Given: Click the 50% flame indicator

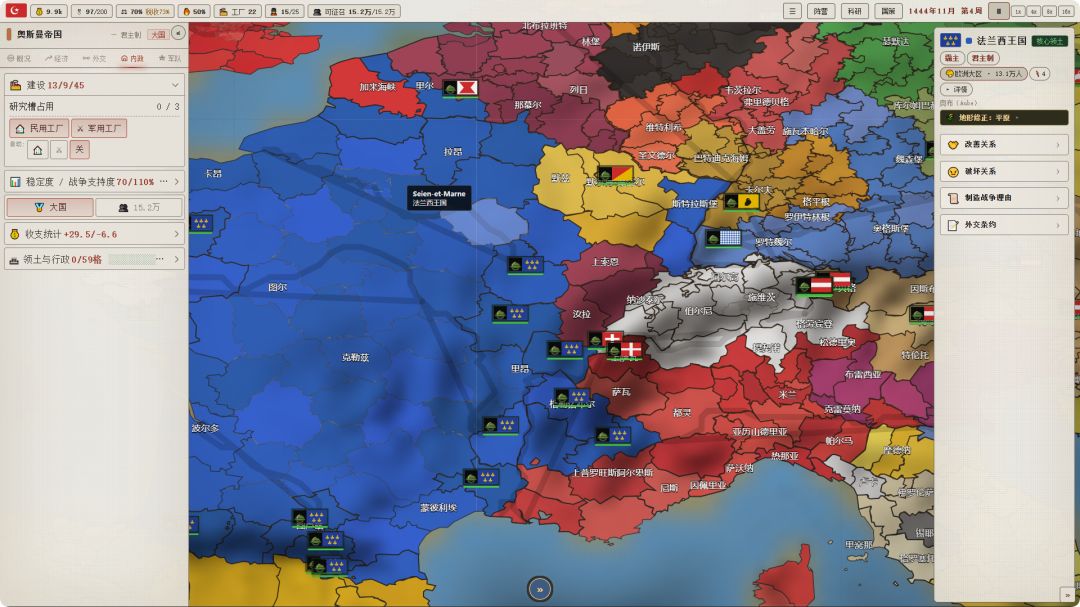Looking at the screenshot, I should click(194, 11).
